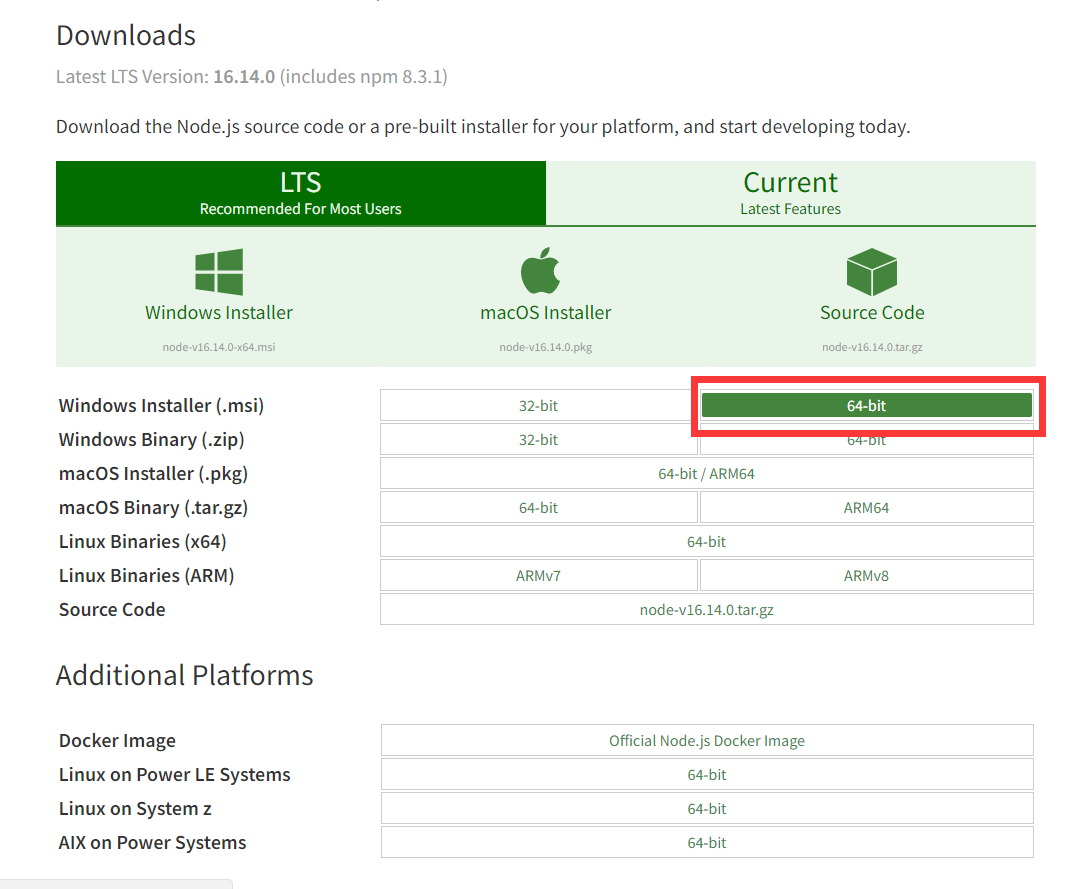Click the Docker Image row label

(117, 740)
